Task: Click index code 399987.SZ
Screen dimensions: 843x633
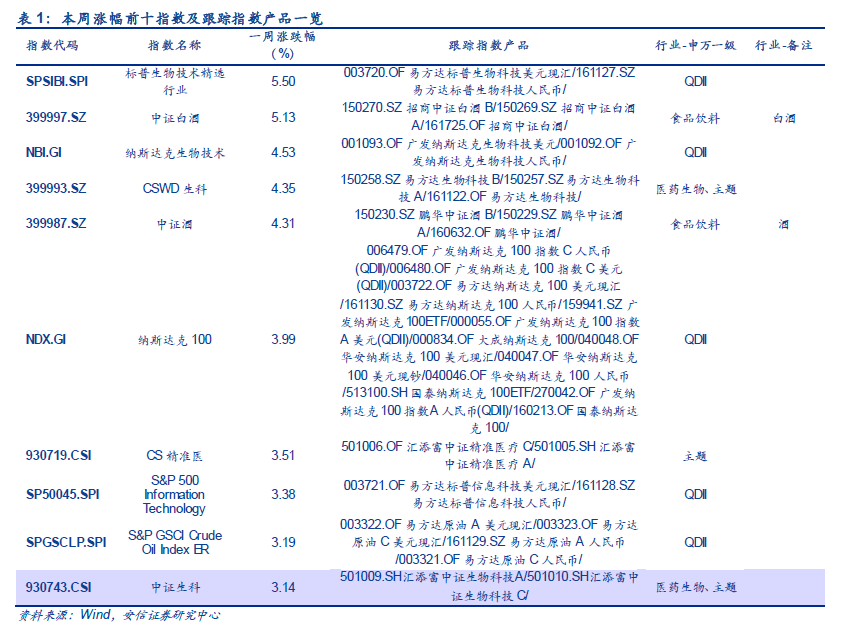Action: point(56,223)
